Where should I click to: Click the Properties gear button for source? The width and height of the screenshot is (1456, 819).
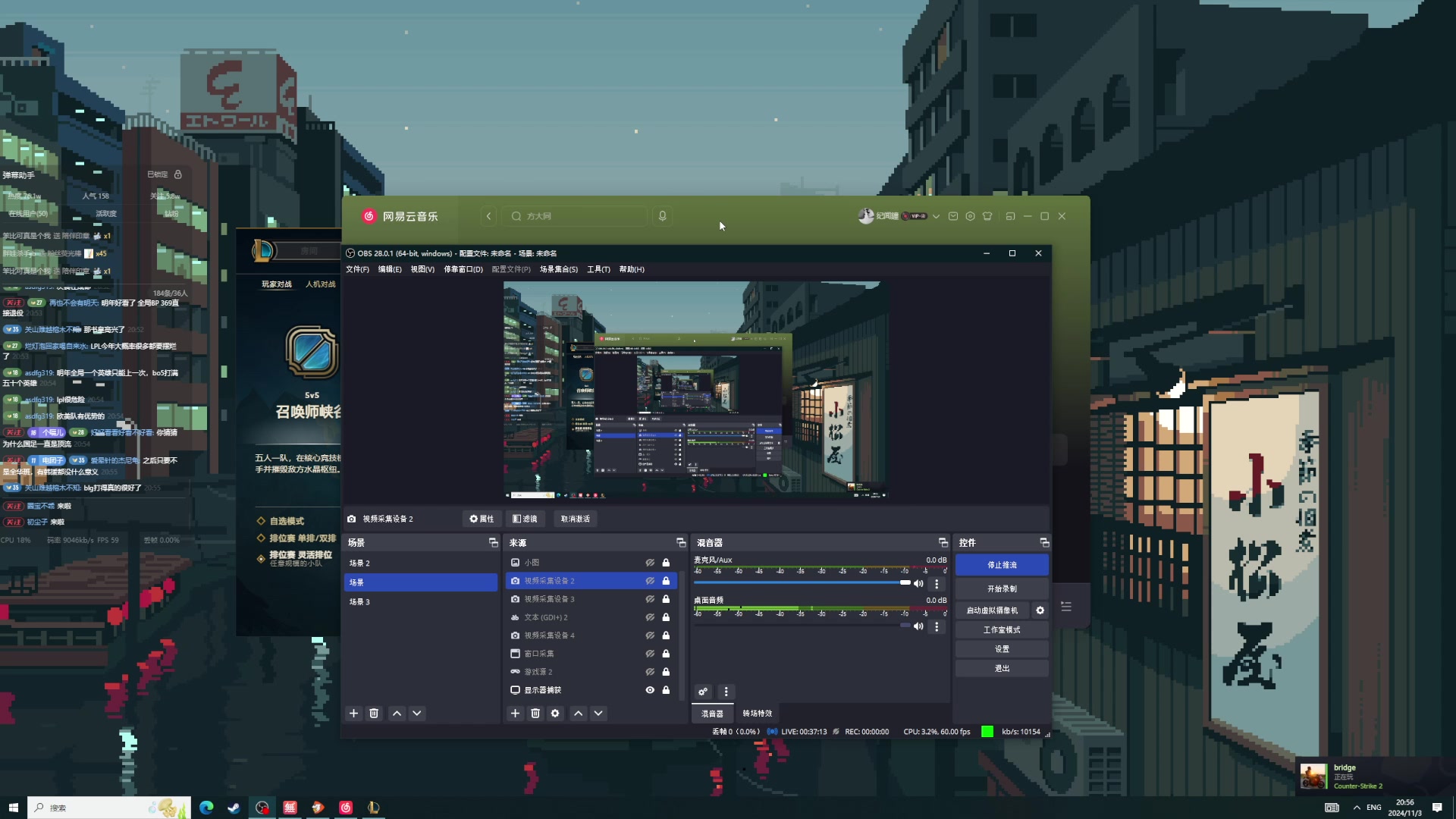tap(482, 519)
